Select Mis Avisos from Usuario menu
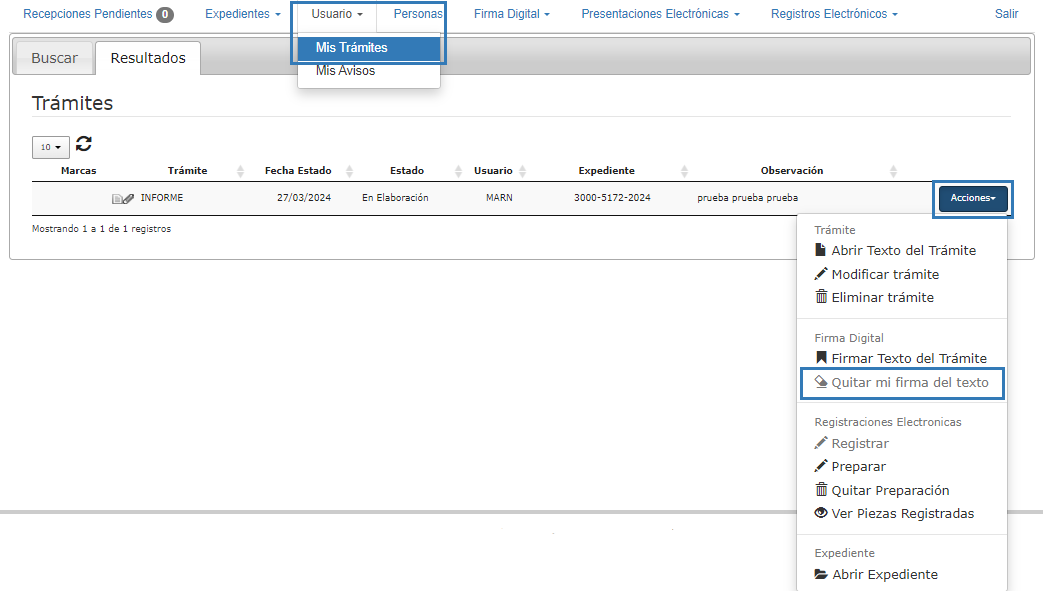The width and height of the screenshot is (1043, 591). pos(345,71)
